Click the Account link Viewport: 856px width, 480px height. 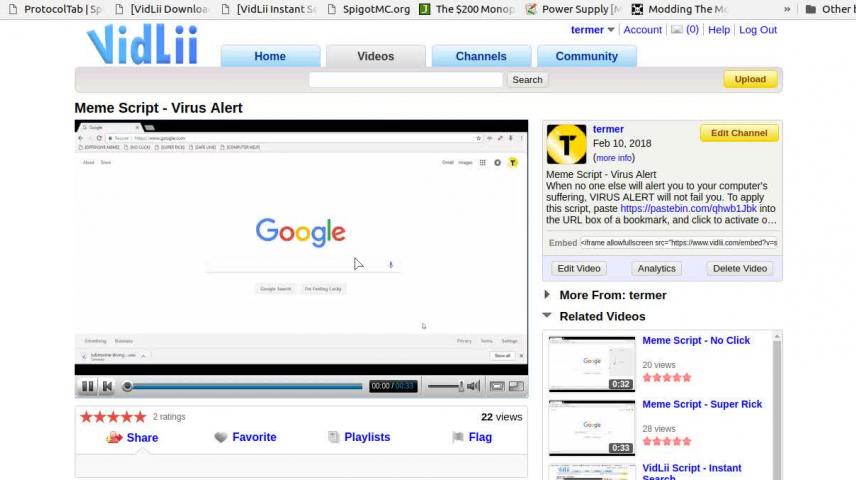pos(642,29)
